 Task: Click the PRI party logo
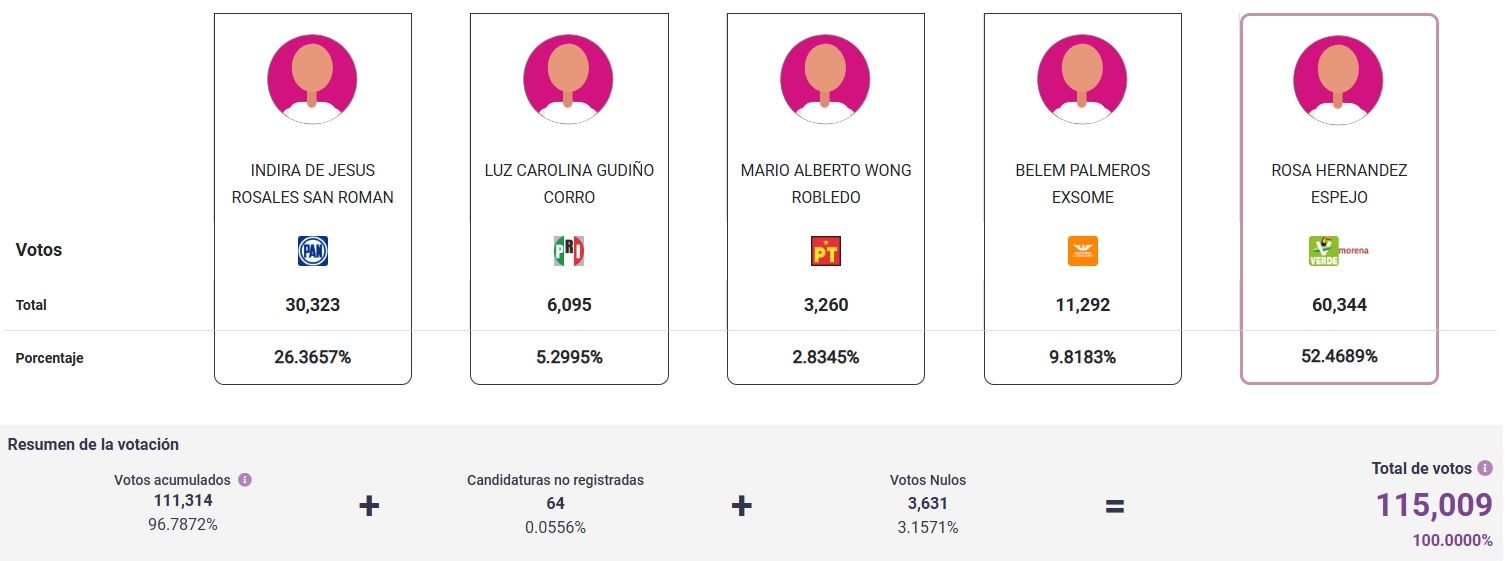pos(569,251)
